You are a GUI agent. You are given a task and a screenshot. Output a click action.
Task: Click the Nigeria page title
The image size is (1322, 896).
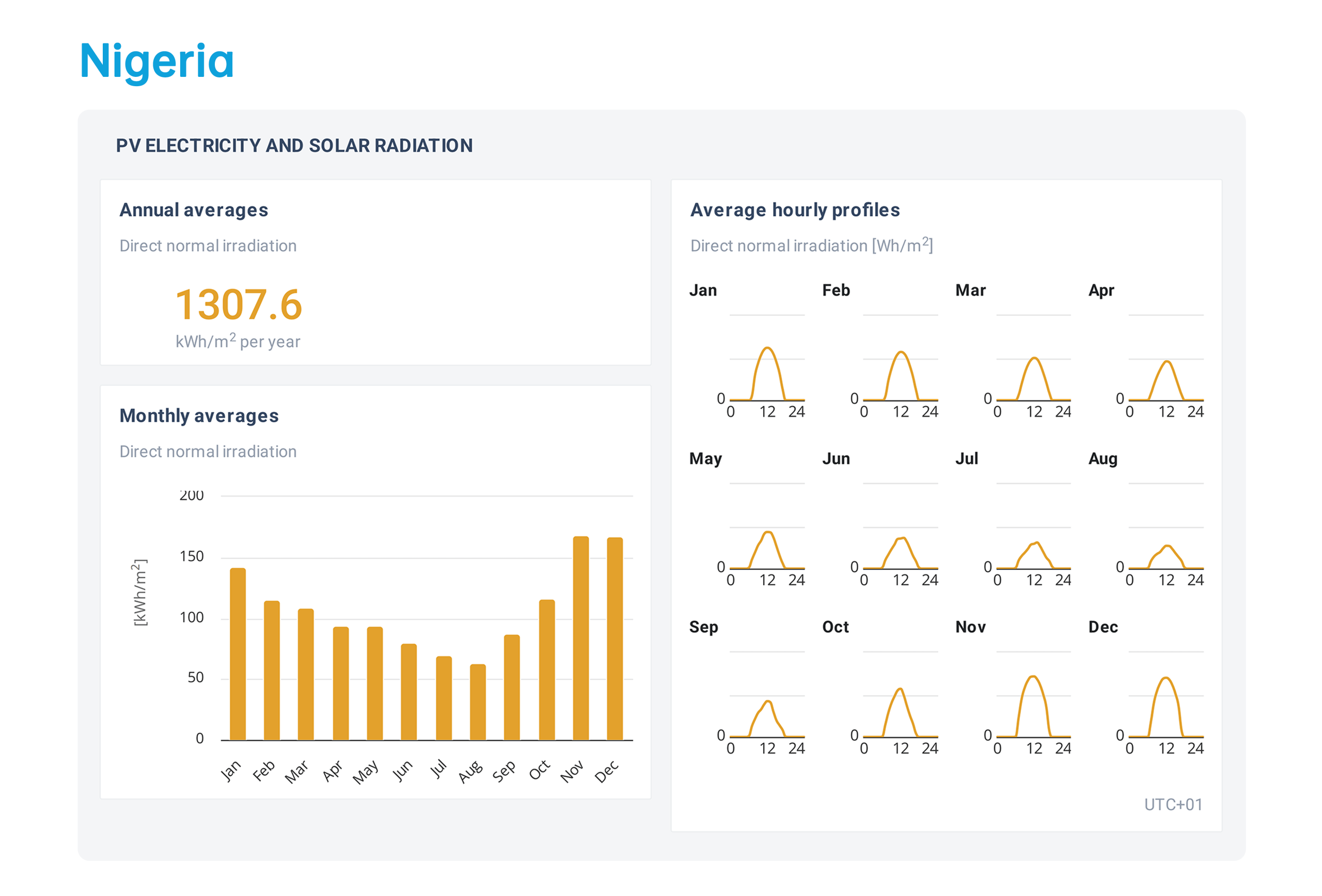[x=156, y=61]
